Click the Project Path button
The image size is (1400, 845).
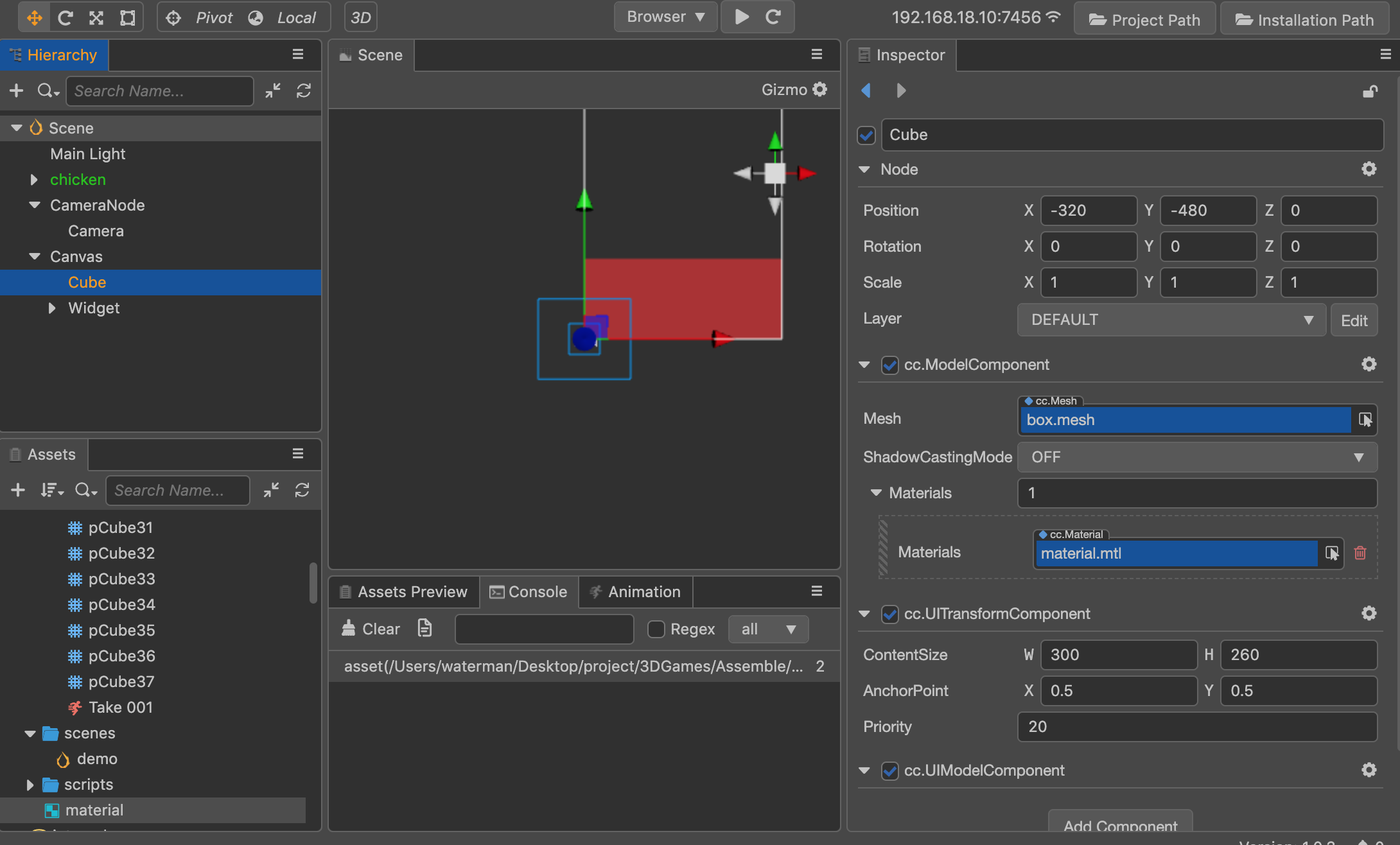[1144, 20]
